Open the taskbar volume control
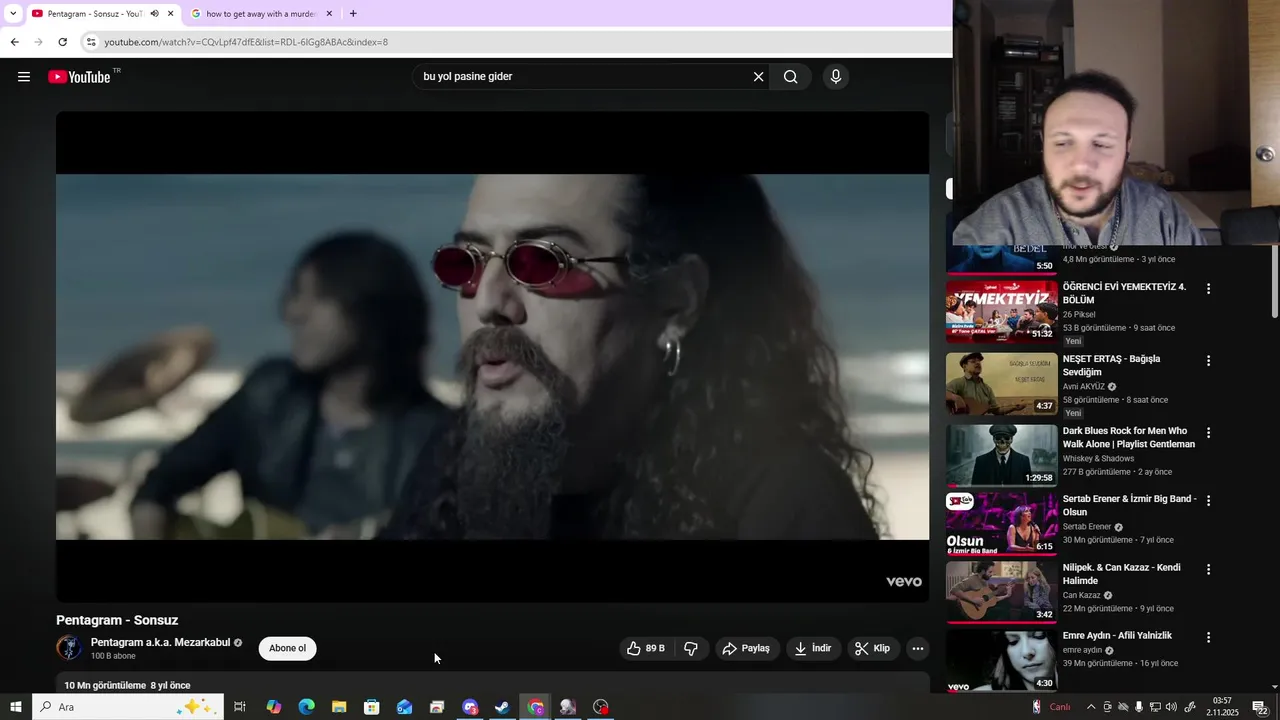This screenshot has width=1280, height=720. tap(1171, 707)
